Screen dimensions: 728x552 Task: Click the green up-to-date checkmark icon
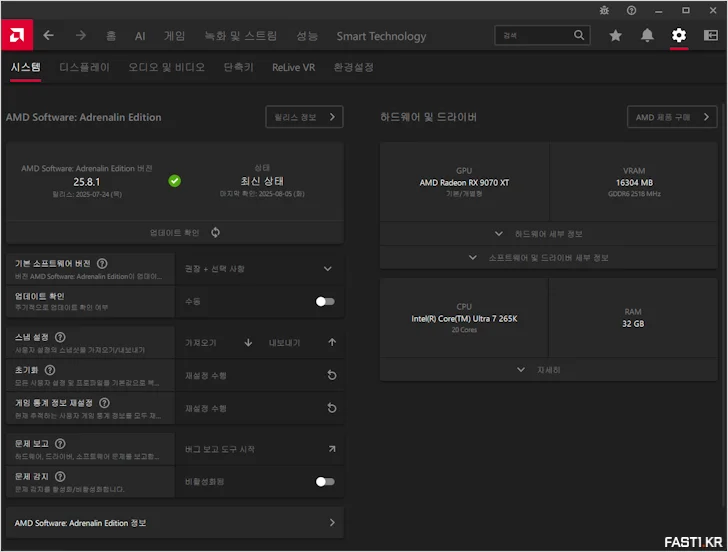175,181
